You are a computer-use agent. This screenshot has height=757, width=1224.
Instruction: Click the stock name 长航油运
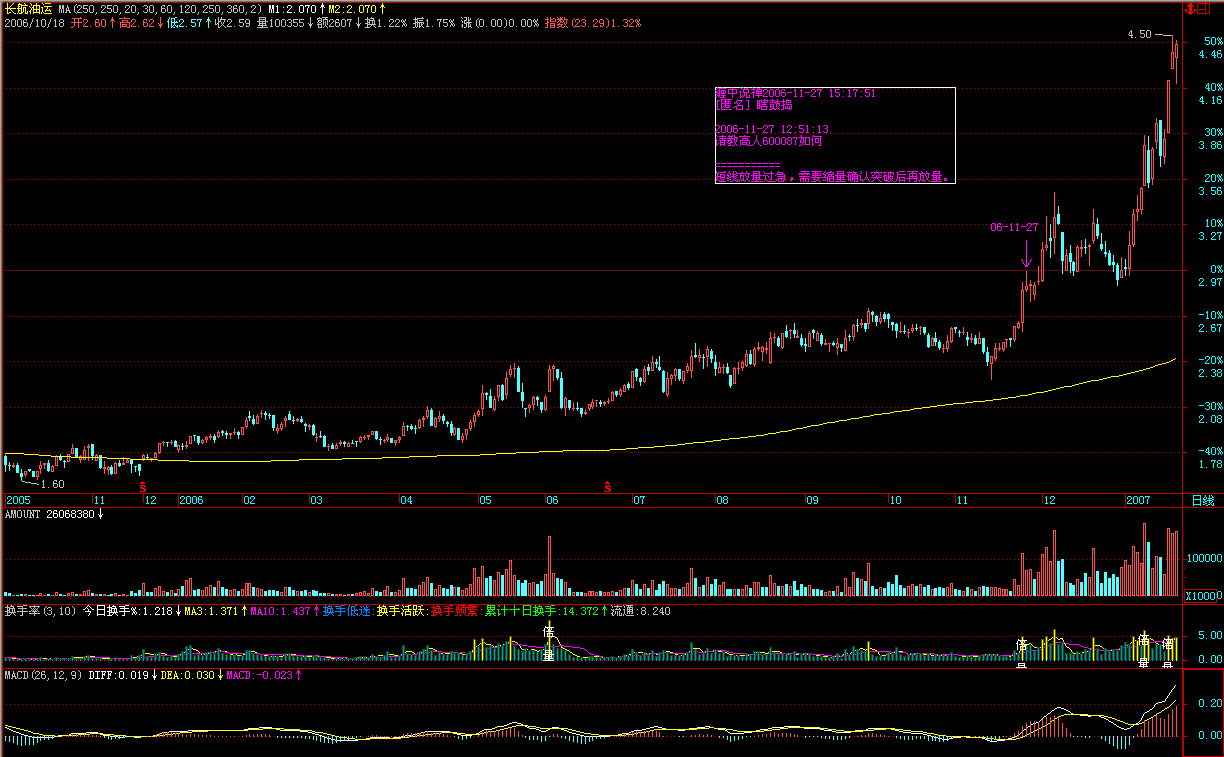pos(28,8)
